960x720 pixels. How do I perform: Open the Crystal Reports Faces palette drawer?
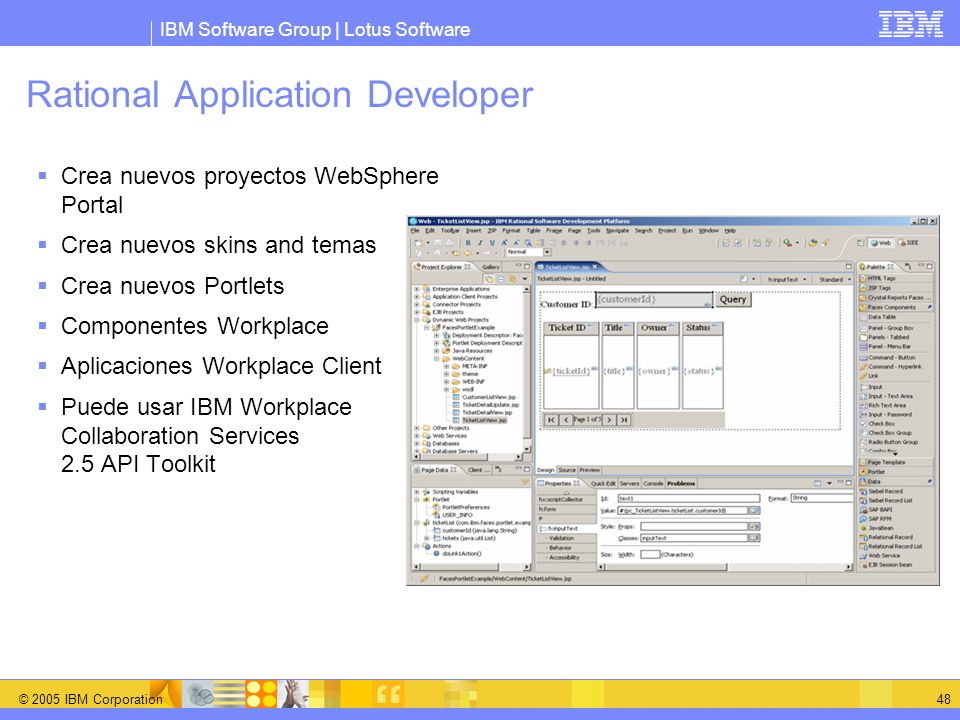tap(894, 298)
